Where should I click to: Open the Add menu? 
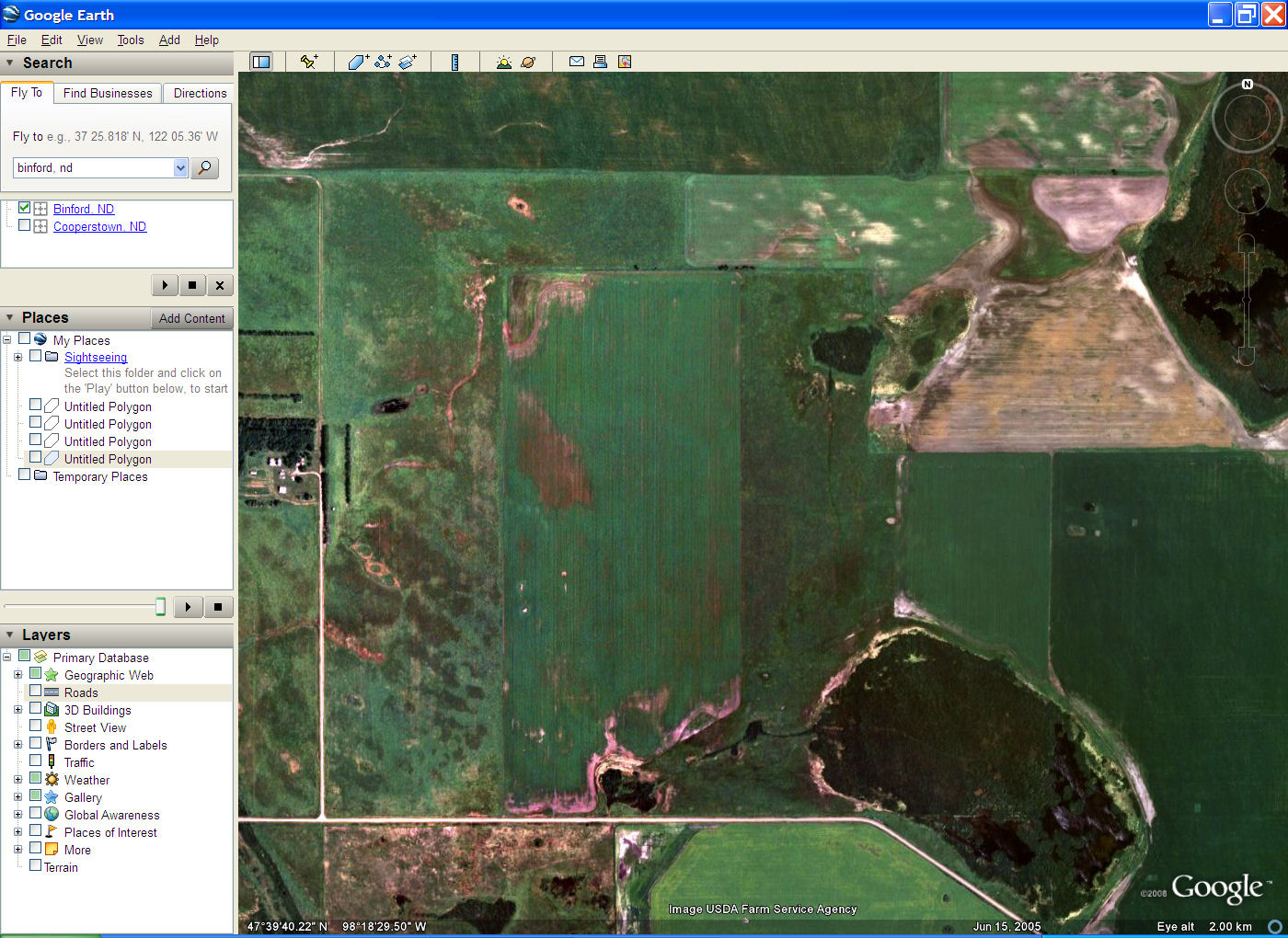click(169, 40)
